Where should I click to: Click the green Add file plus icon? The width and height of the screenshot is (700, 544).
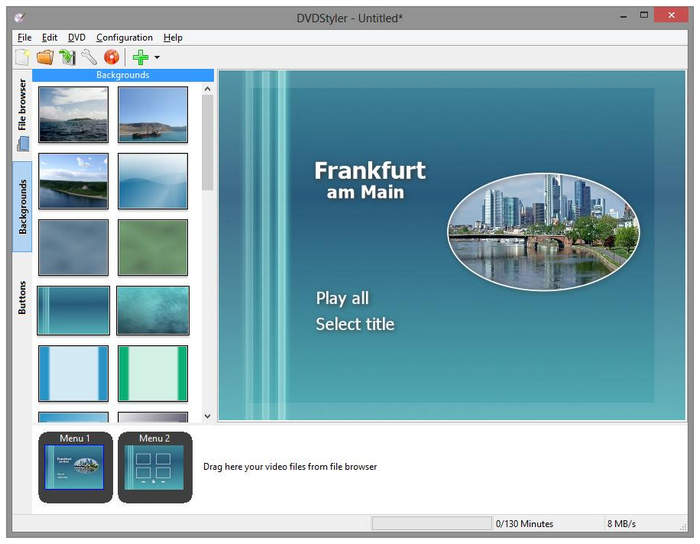point(140,58)
